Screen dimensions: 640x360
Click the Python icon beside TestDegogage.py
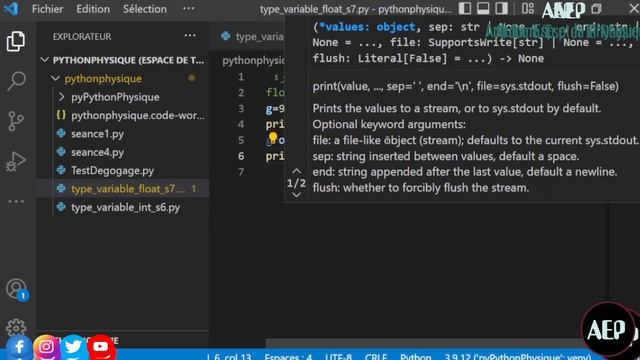61,170
